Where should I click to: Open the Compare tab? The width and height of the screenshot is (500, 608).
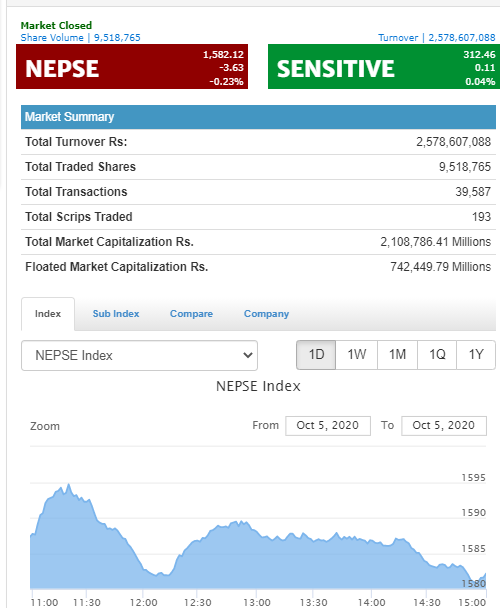(191, 314)
